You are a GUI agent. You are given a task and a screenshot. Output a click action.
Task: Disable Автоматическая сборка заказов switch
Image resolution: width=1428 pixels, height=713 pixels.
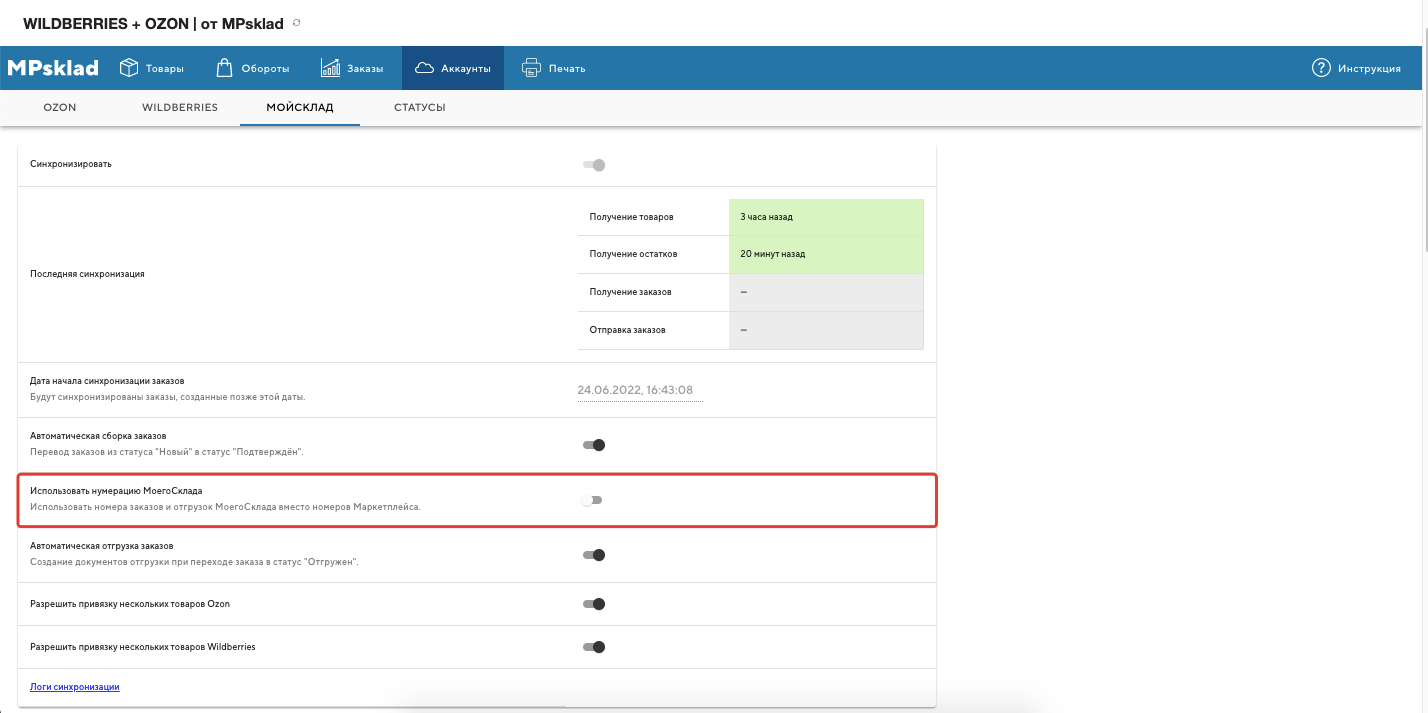594,445
